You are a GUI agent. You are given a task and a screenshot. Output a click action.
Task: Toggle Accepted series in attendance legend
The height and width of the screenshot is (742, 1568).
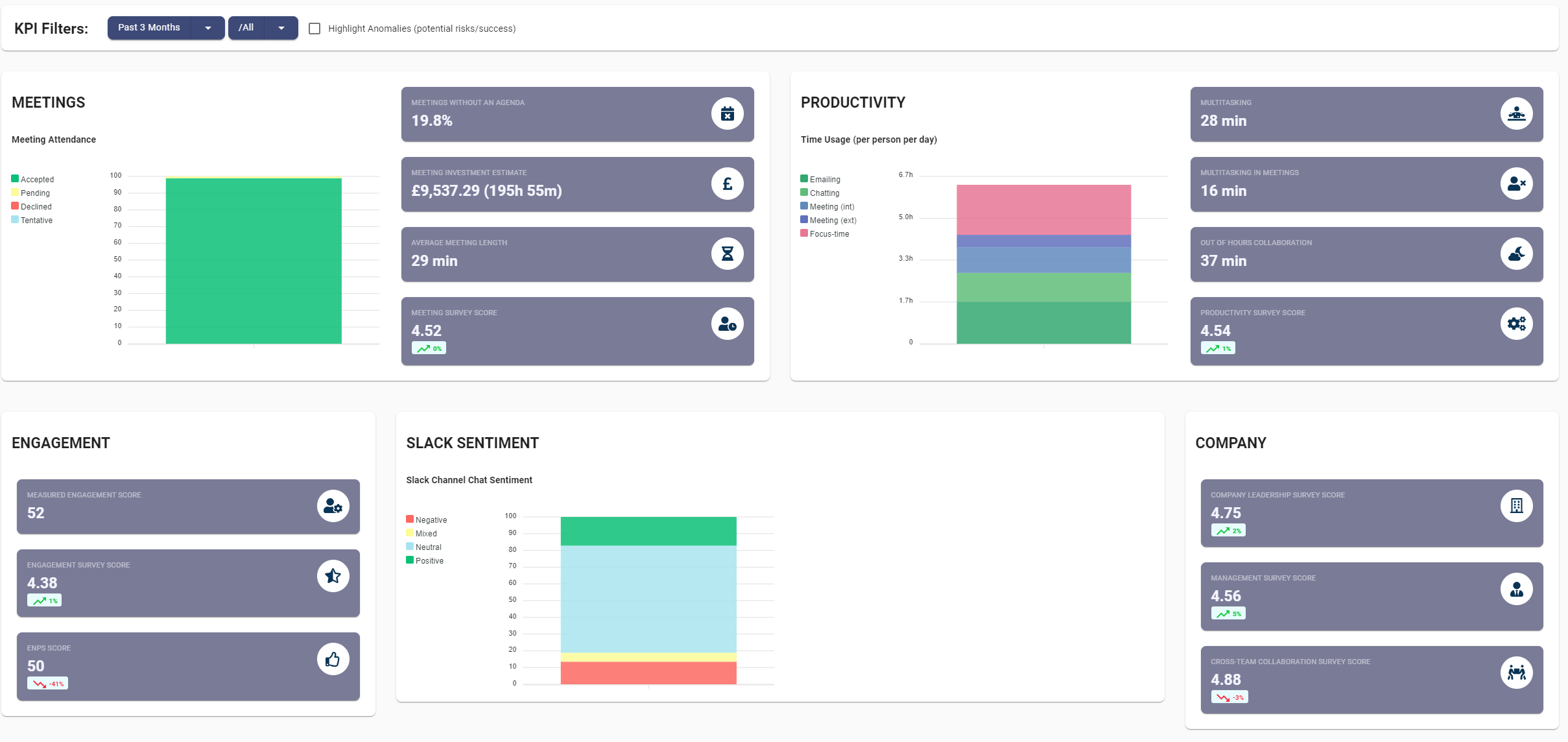tap(32, 179)
